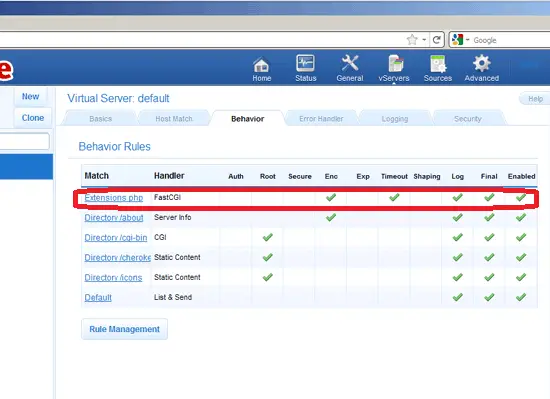
Task: Click the Google search engine icon
Action: [457, 40]
